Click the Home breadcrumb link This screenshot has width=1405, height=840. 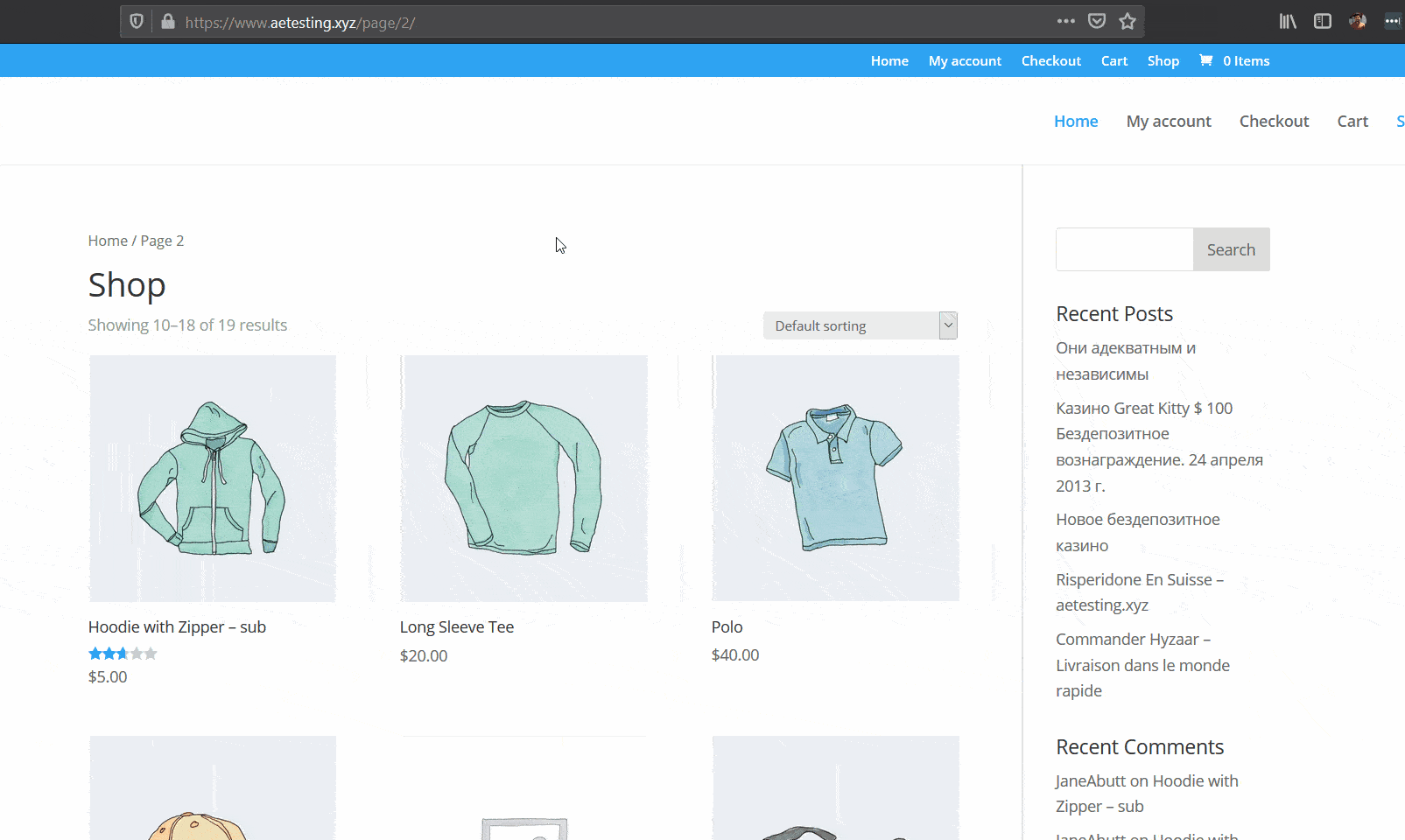(108, 241)
